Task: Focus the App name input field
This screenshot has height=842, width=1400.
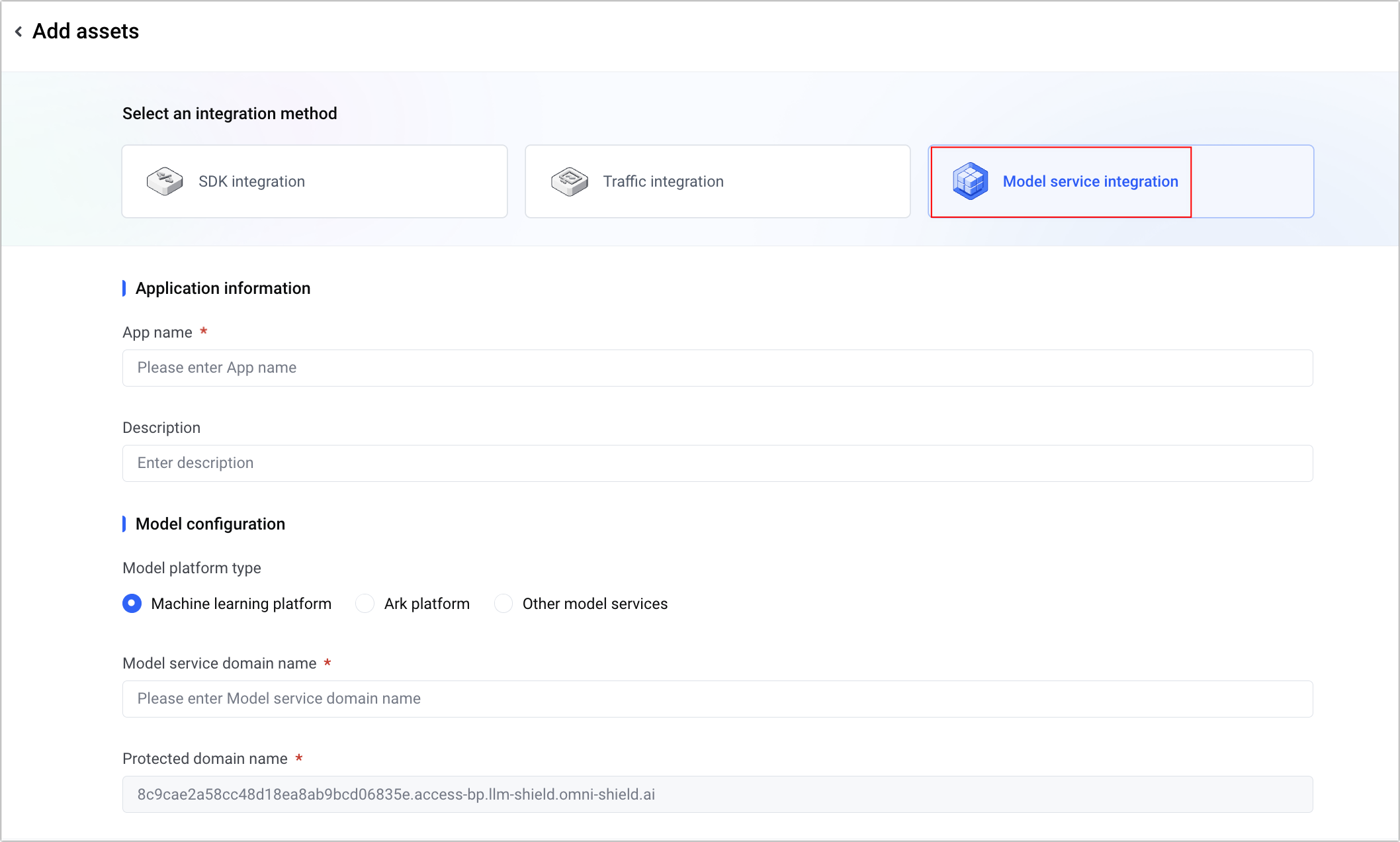Action: pos(717,368)
